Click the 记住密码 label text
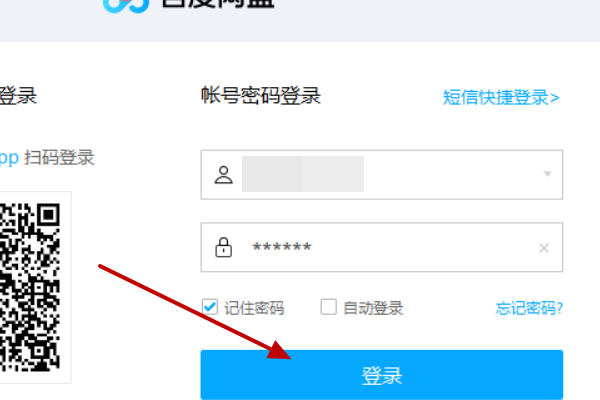Image resolution: width=600 pixels, height=400 pixels. 254,308
